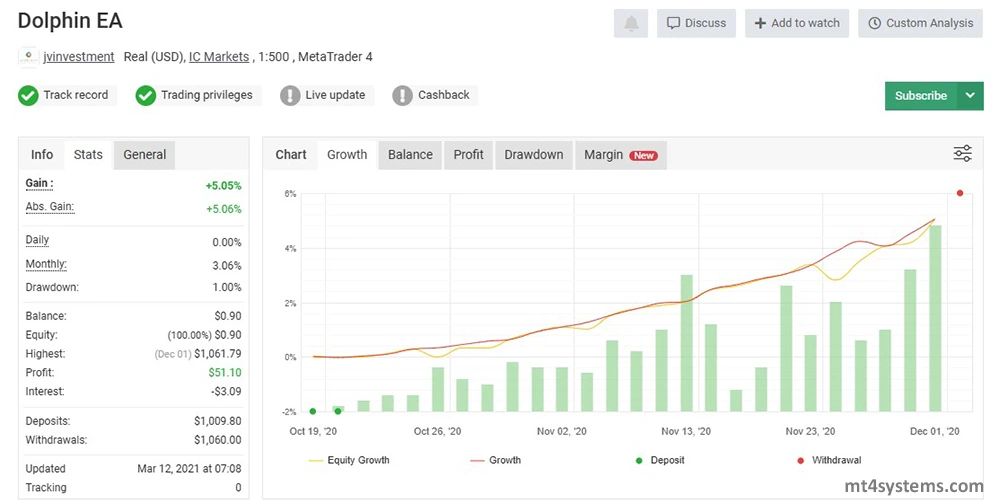Click the jvinvestment avatar icon

tap(29, 57)
